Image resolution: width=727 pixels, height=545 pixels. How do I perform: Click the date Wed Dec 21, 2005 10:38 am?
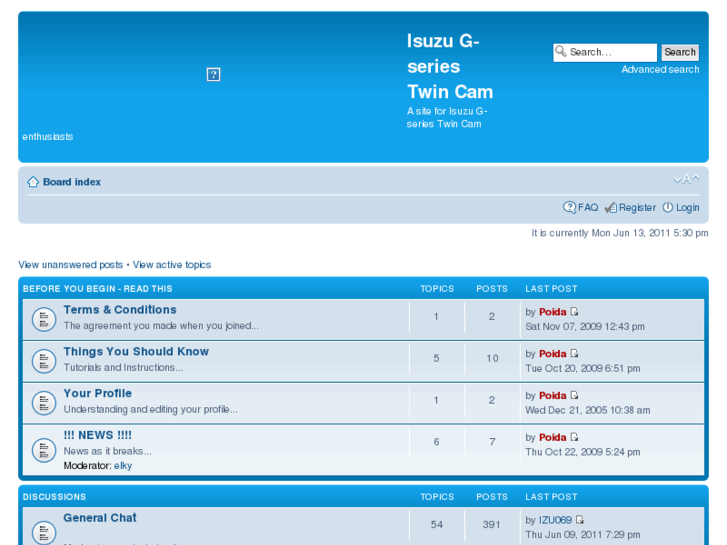point(587,410)
